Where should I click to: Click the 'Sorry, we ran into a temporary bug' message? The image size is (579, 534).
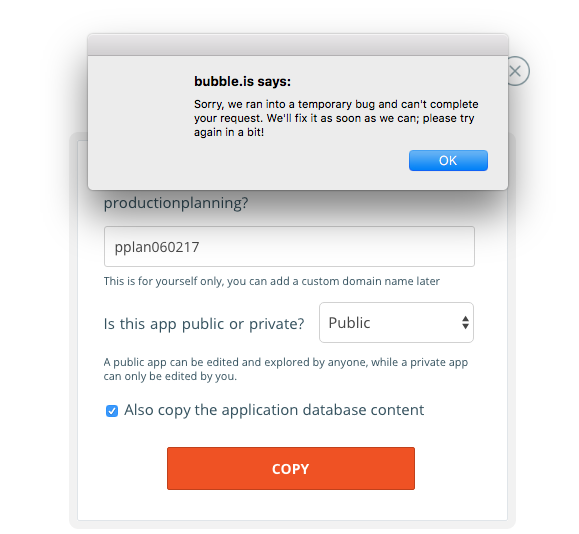click(x=336, y=118)
